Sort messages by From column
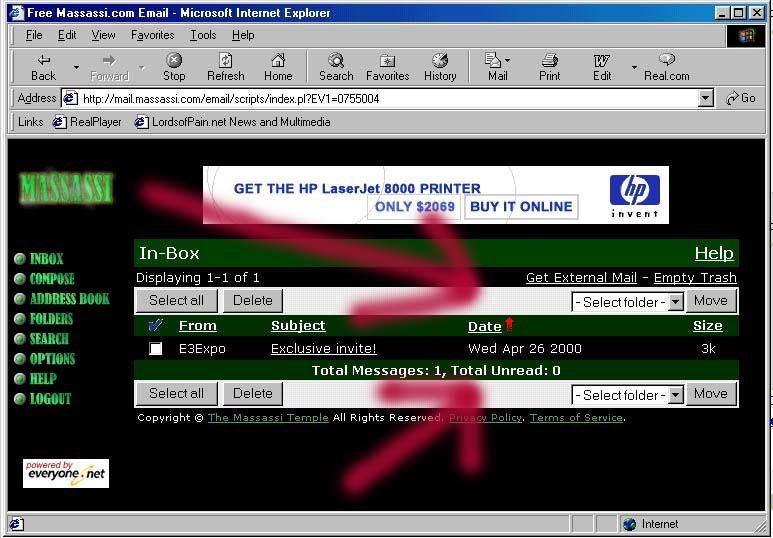 198,325
